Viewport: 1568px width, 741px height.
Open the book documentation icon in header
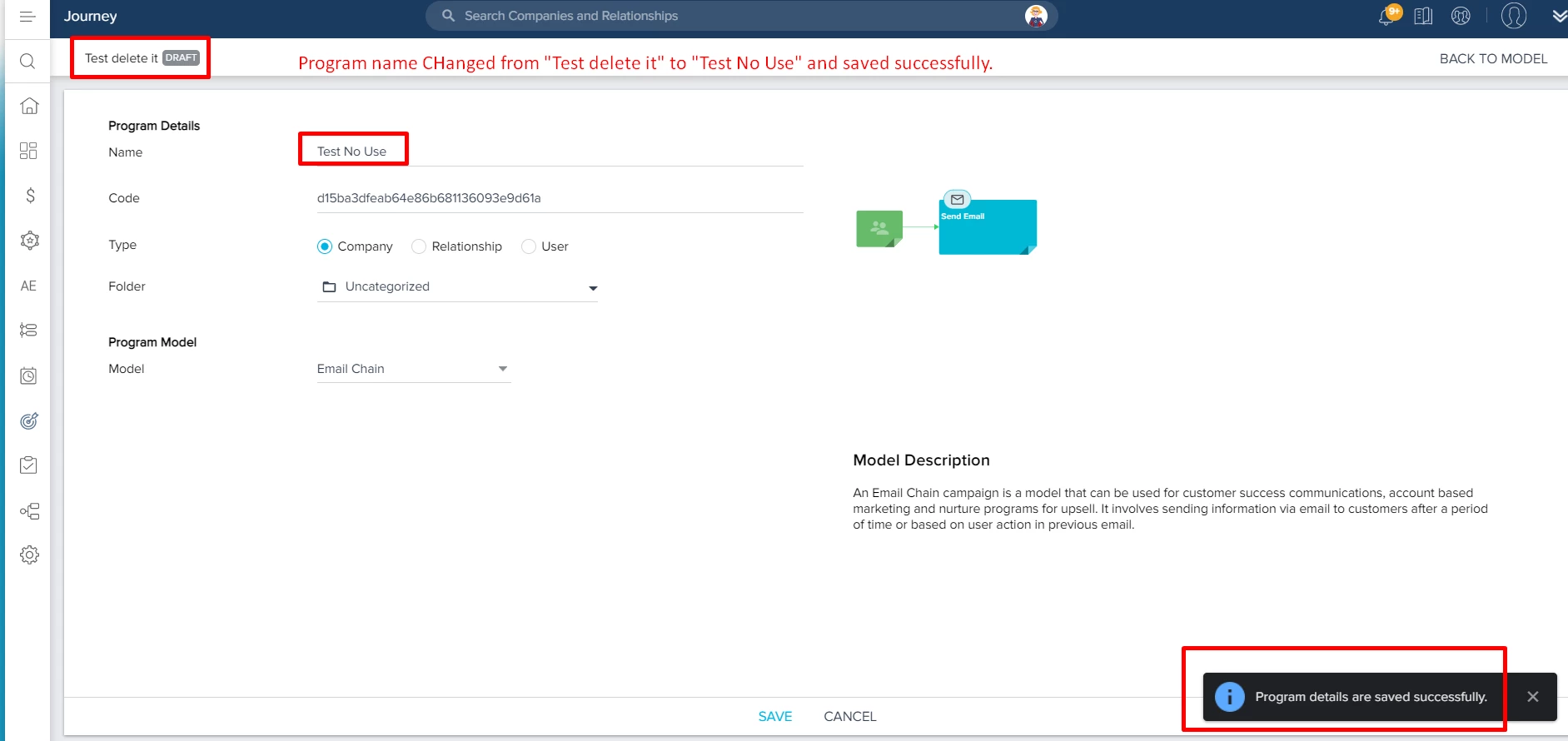1423,16
